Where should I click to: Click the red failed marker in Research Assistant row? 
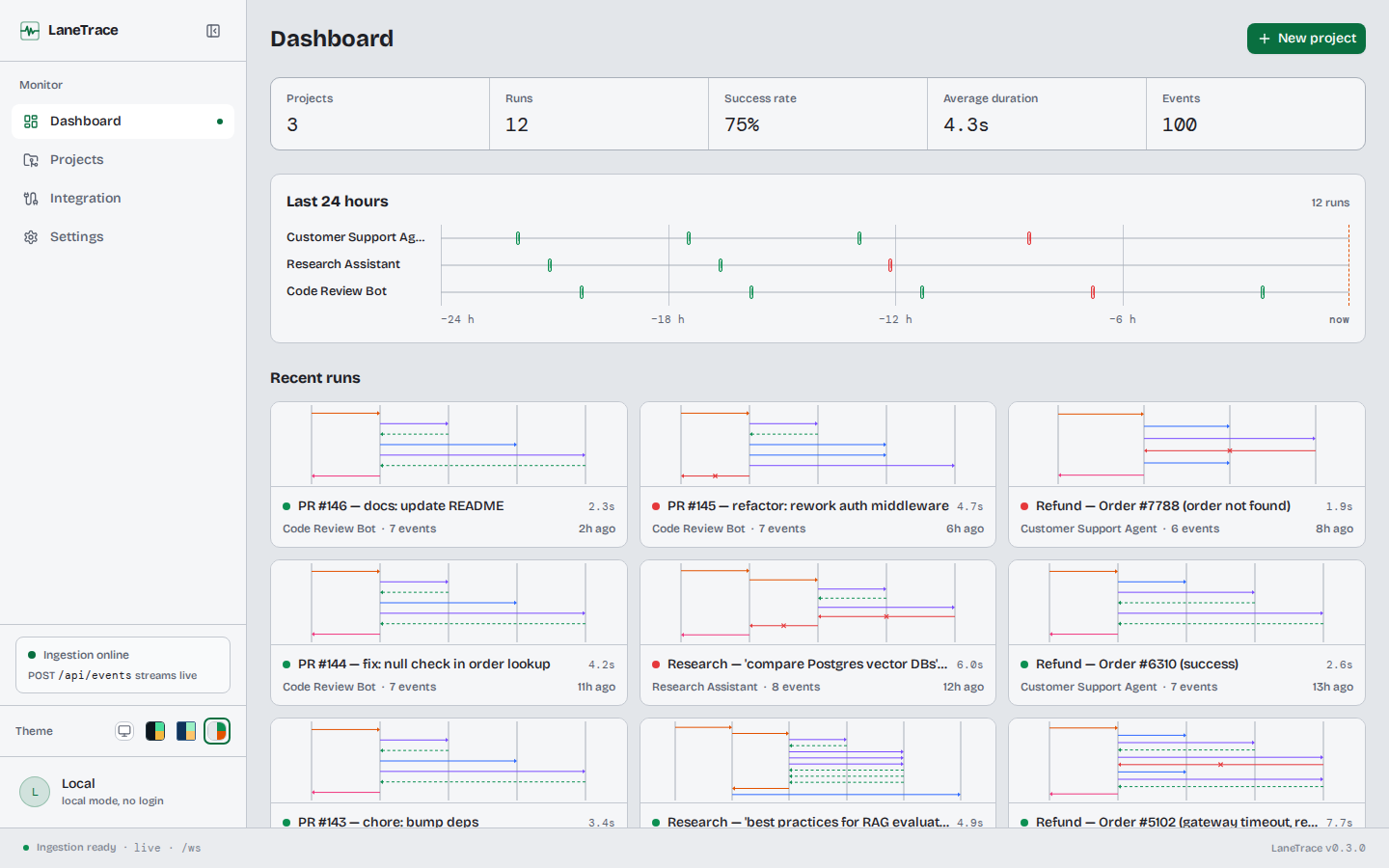click(x=890, y=265)
